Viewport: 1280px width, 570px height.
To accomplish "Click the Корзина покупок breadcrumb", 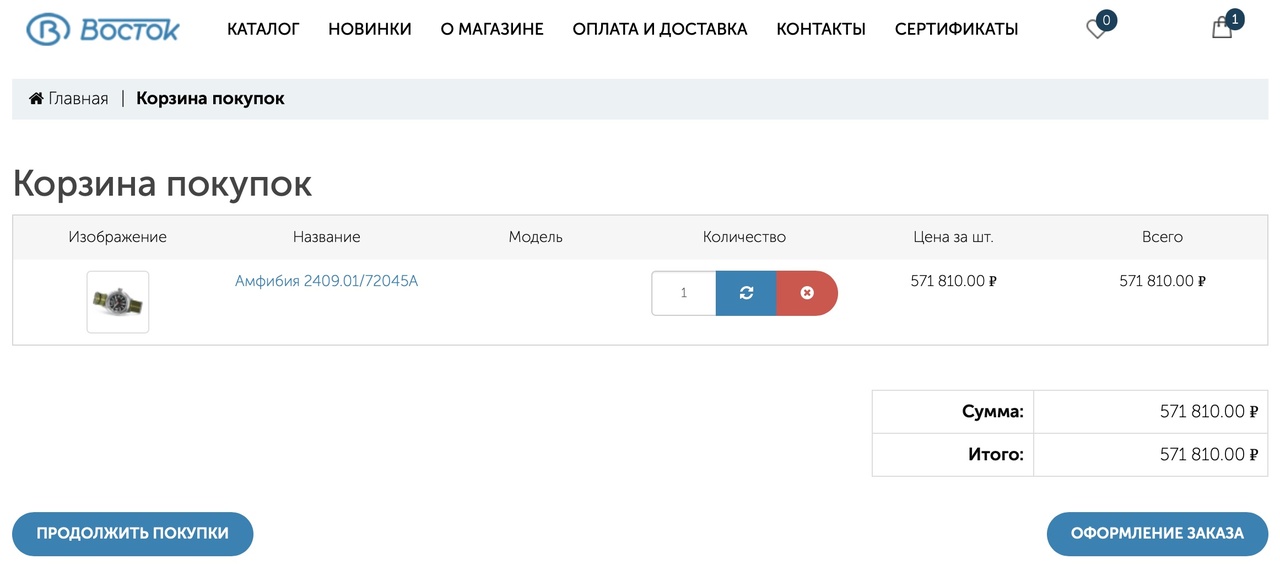I will pos(210,98).
